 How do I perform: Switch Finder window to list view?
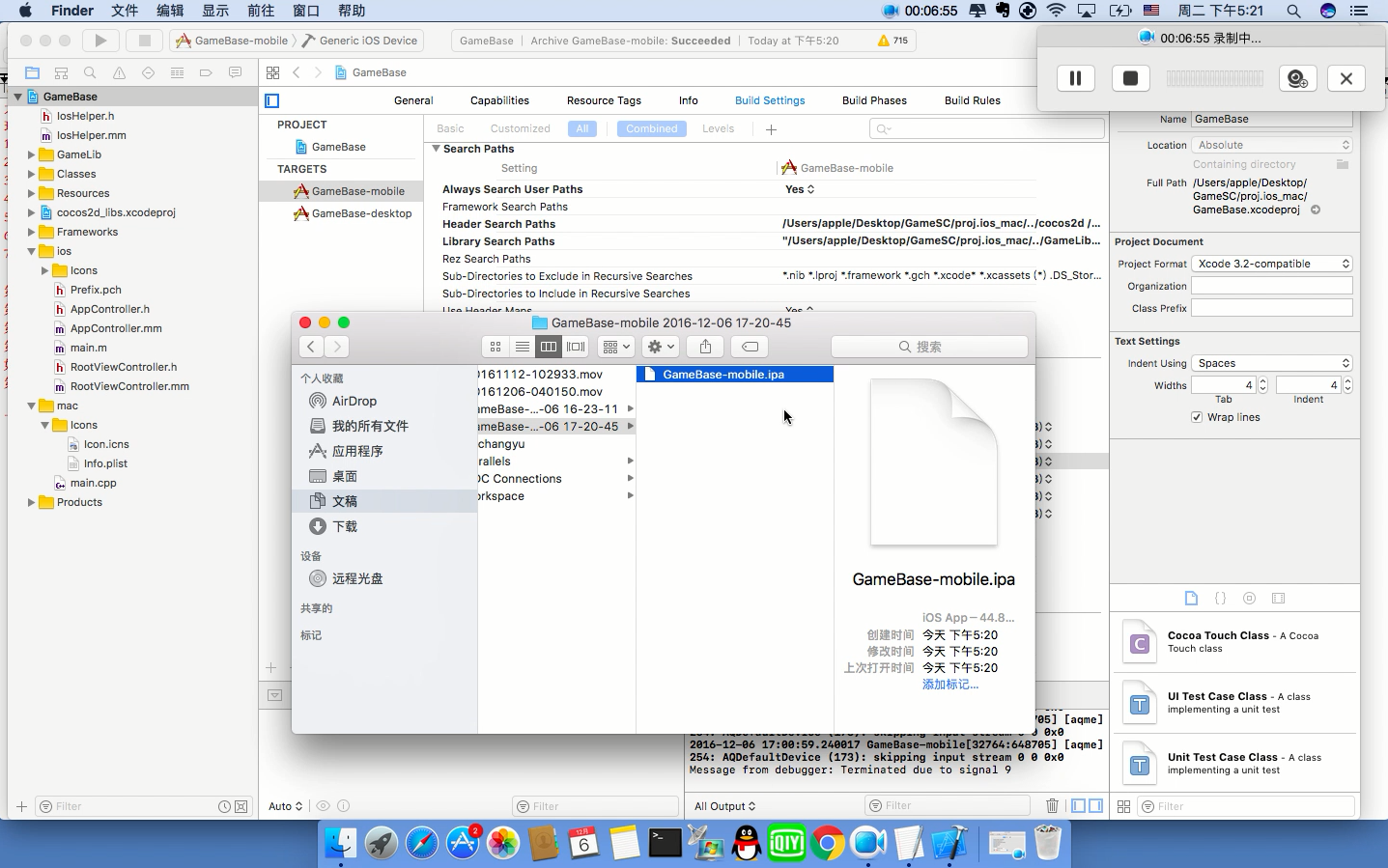[x=523, y=347]
